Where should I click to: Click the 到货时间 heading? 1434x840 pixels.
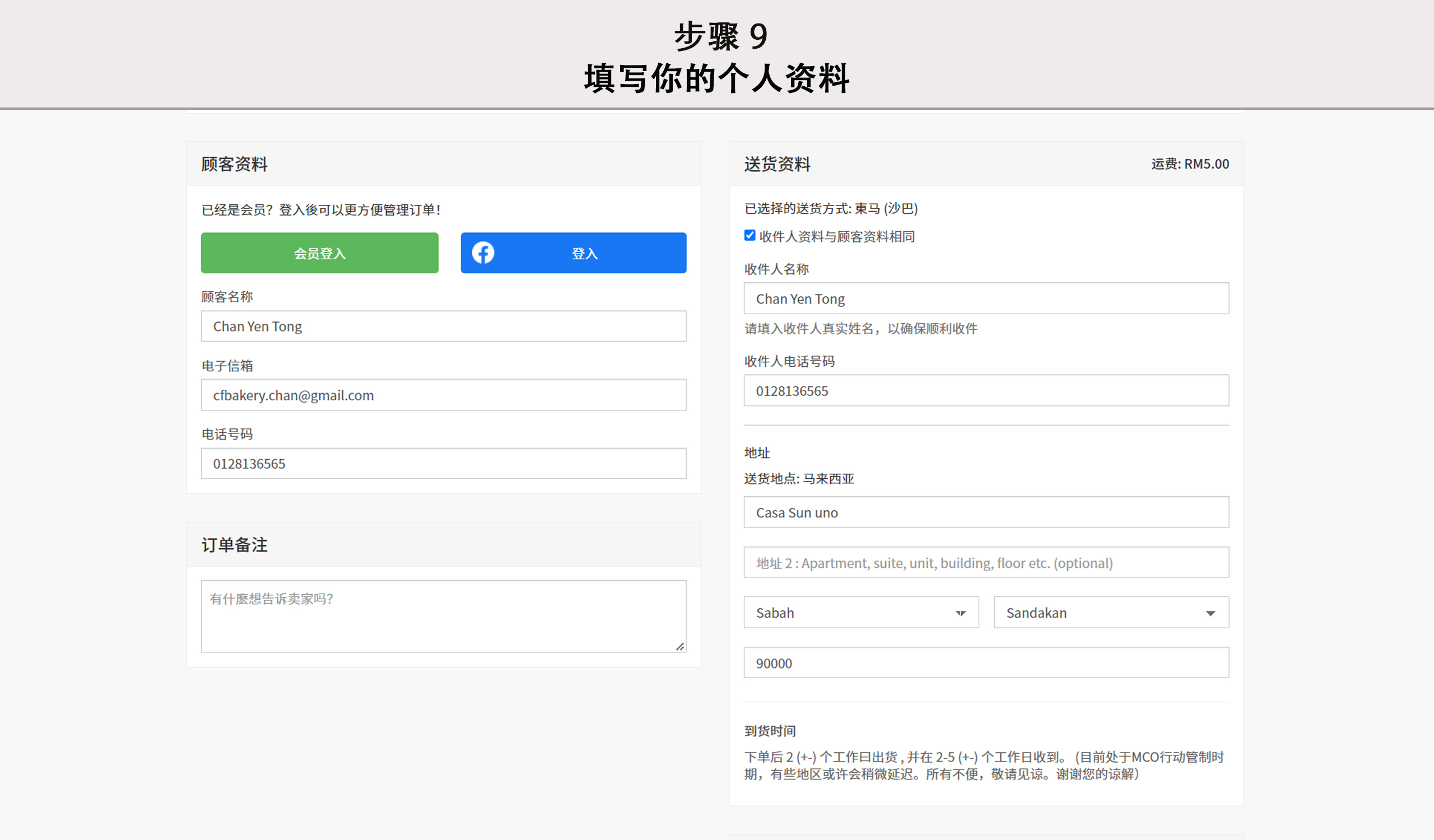770,731
